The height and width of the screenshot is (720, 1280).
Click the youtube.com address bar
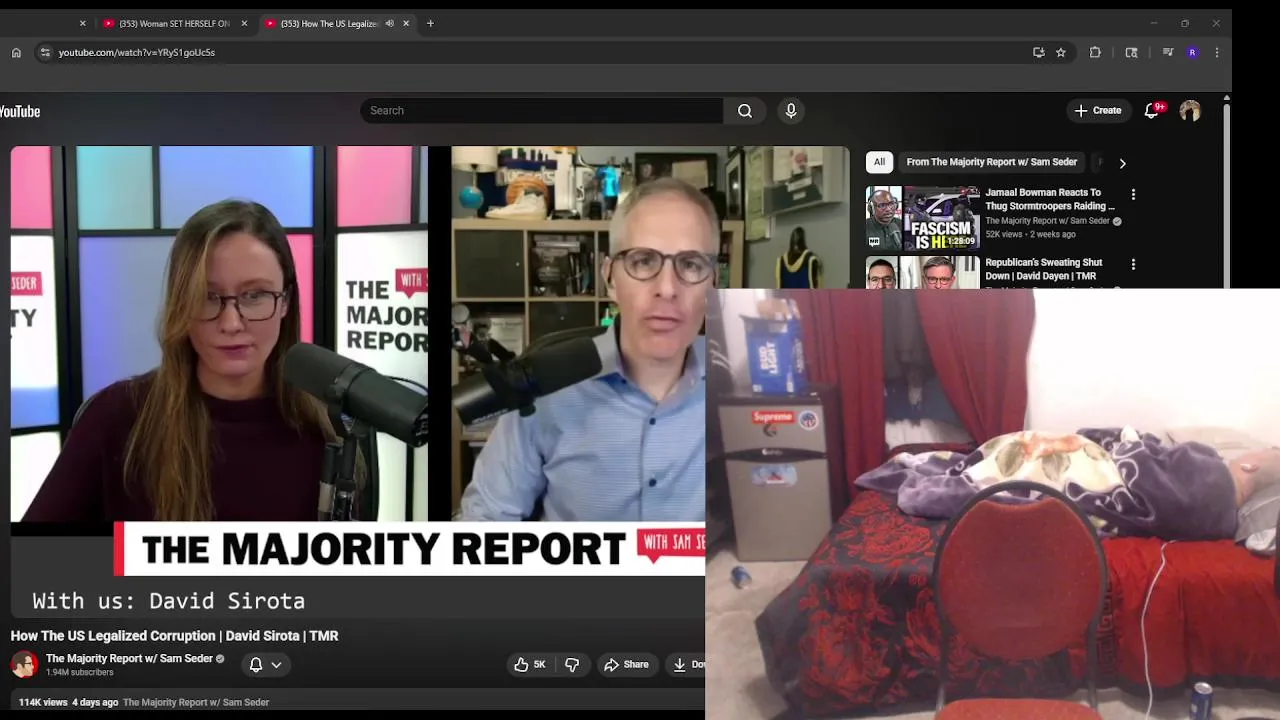click(x=540, y=52)
